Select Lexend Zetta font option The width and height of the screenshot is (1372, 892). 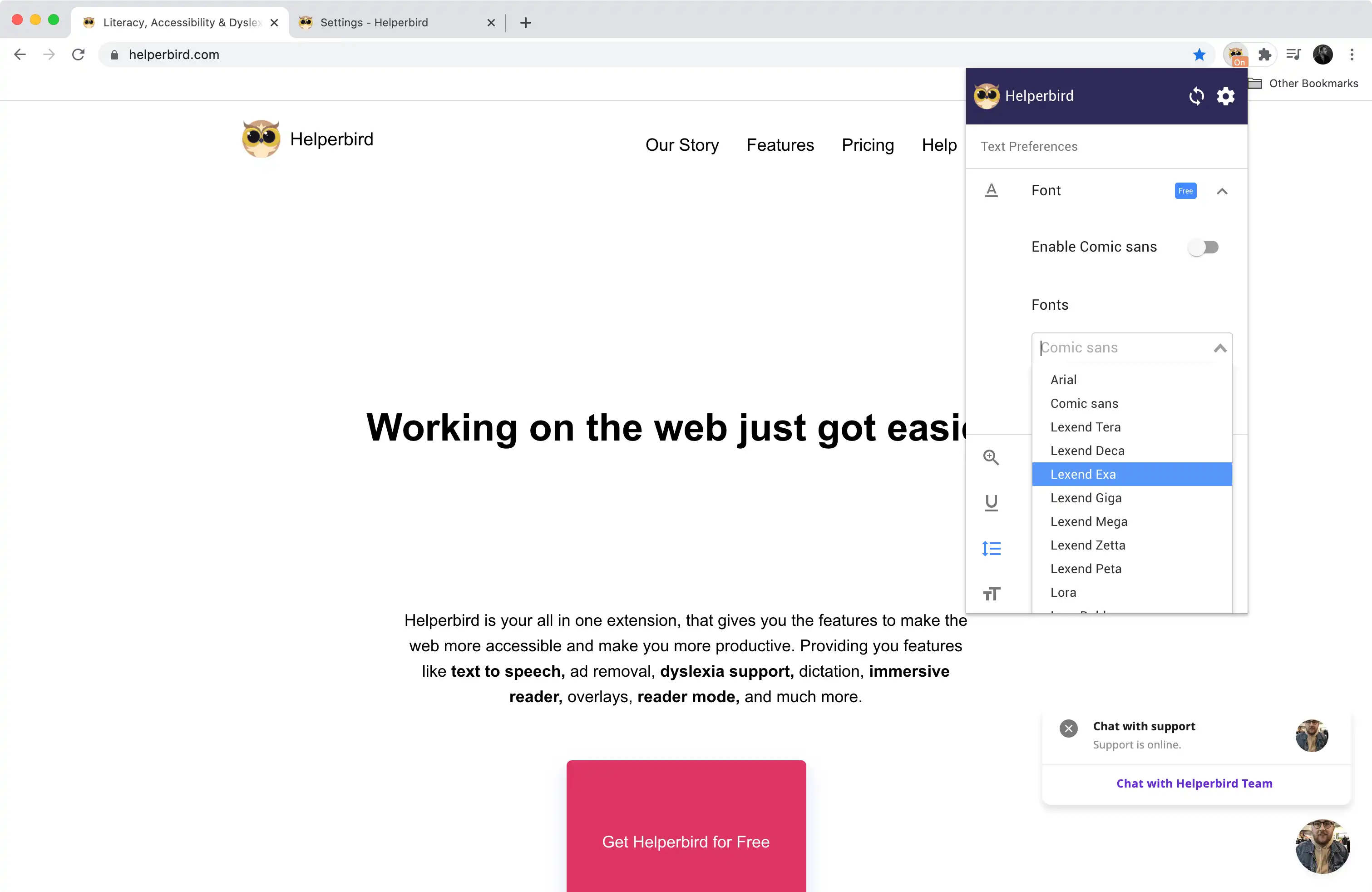click(1132, 545)
